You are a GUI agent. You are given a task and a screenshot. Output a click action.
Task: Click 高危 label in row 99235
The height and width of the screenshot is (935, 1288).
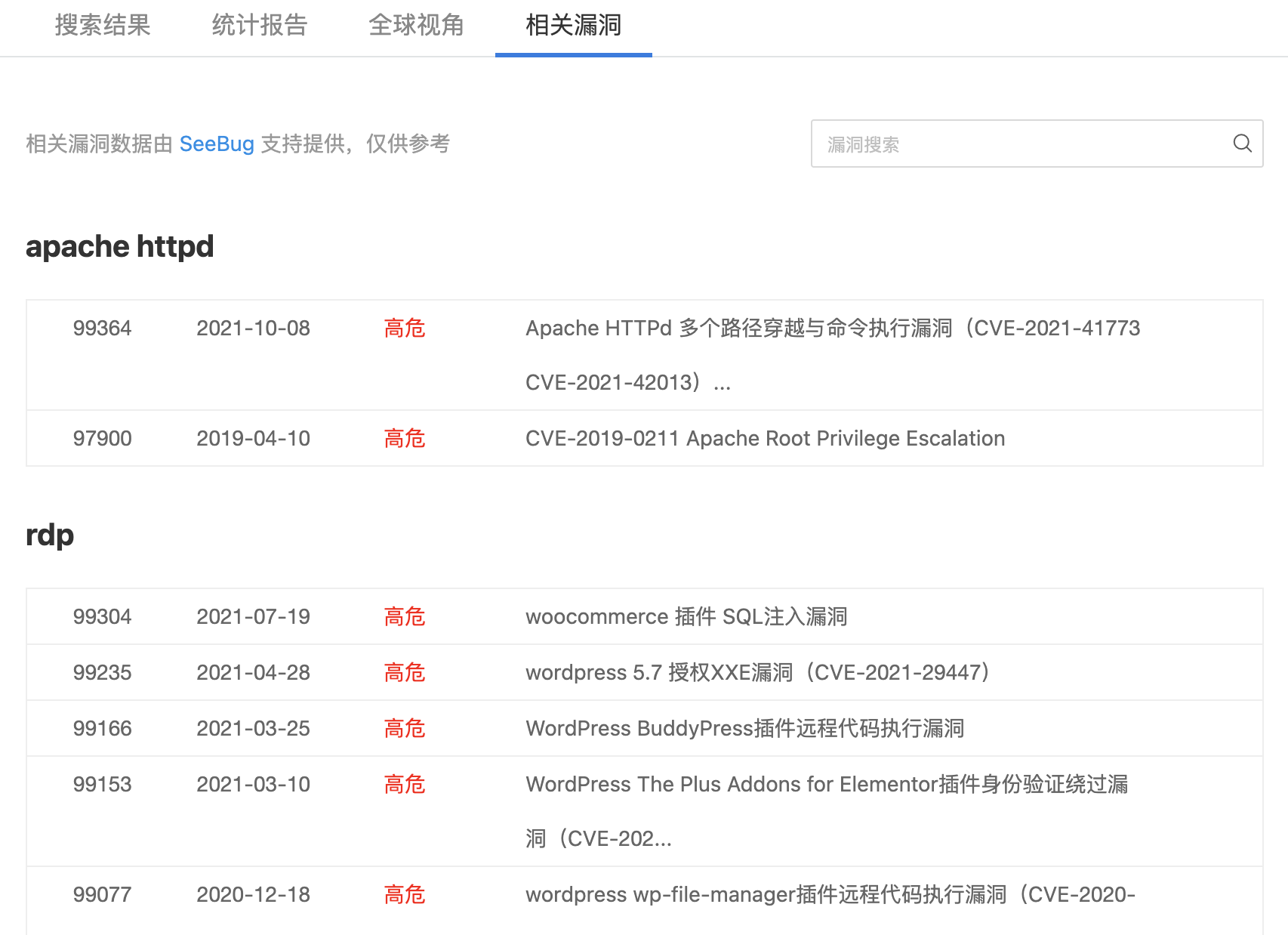point(405,672)
